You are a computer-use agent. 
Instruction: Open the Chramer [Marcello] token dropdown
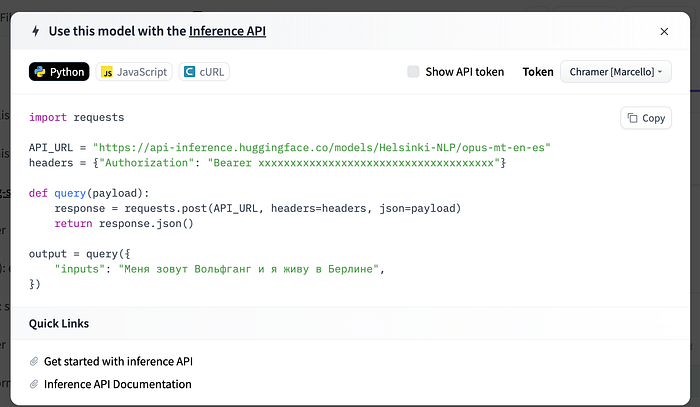click(616, 72)
